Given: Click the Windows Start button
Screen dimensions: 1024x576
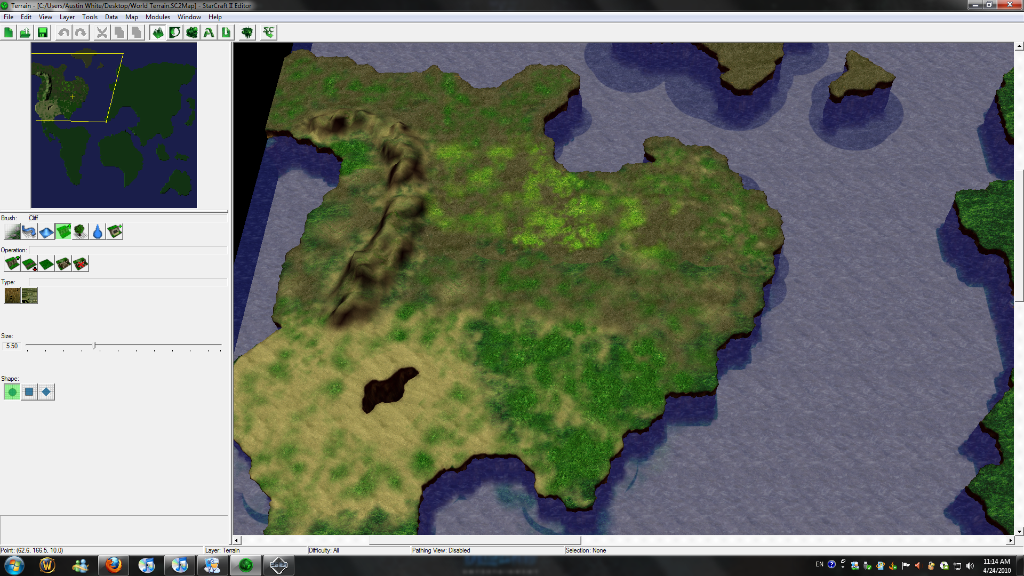Looking at the screenshot, I should point(14,566).
